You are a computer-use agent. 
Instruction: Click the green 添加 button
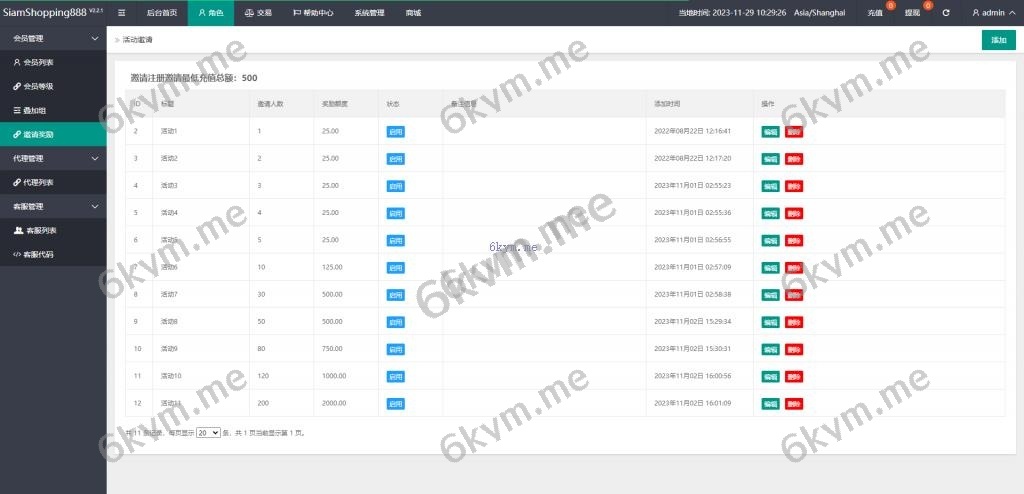coord(998,40)
